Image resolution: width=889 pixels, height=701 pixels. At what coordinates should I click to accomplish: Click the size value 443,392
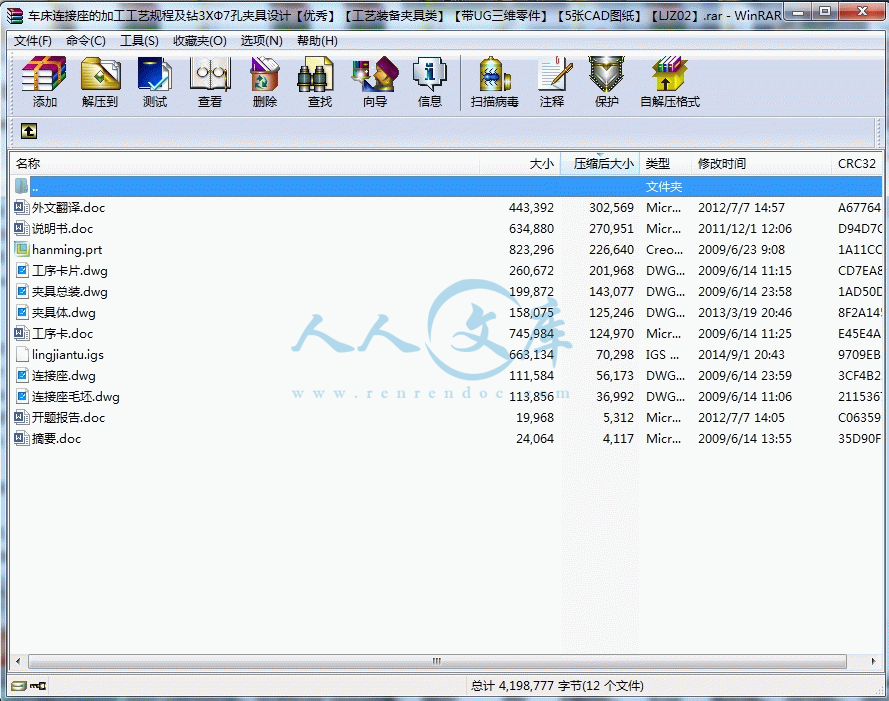pos(531,208)
